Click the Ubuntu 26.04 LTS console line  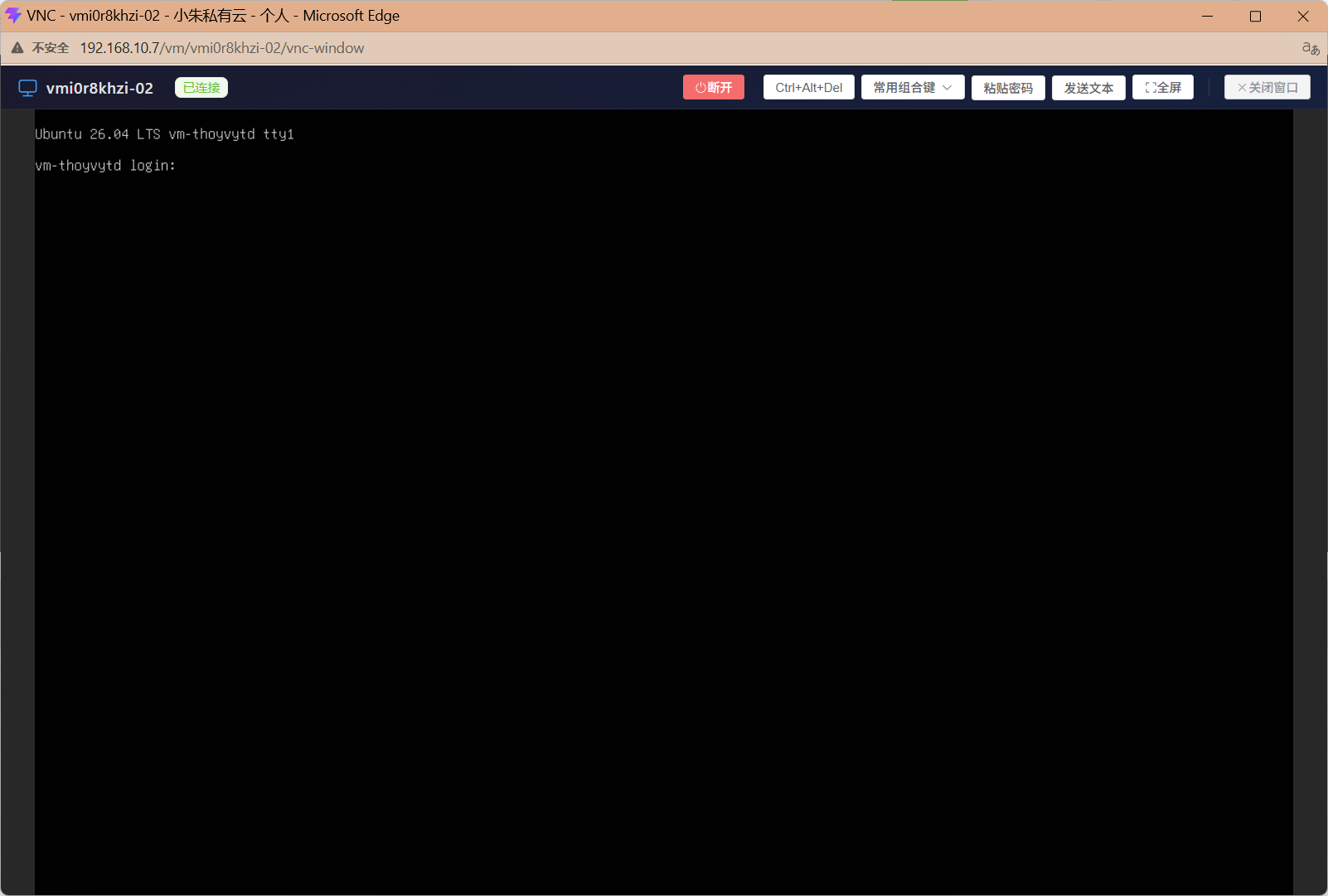164,133
